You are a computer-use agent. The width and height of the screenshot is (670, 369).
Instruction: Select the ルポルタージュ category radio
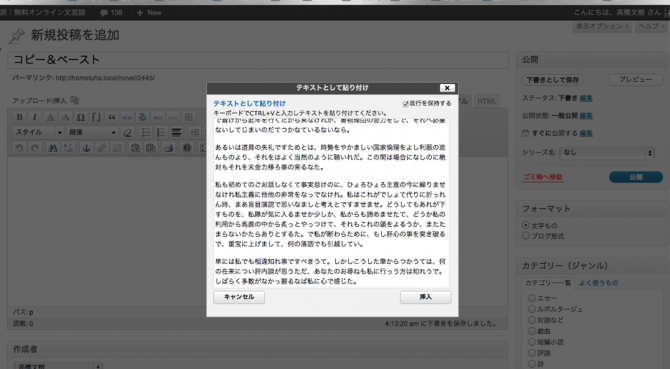pyautogui.click(x=532, y=309)
